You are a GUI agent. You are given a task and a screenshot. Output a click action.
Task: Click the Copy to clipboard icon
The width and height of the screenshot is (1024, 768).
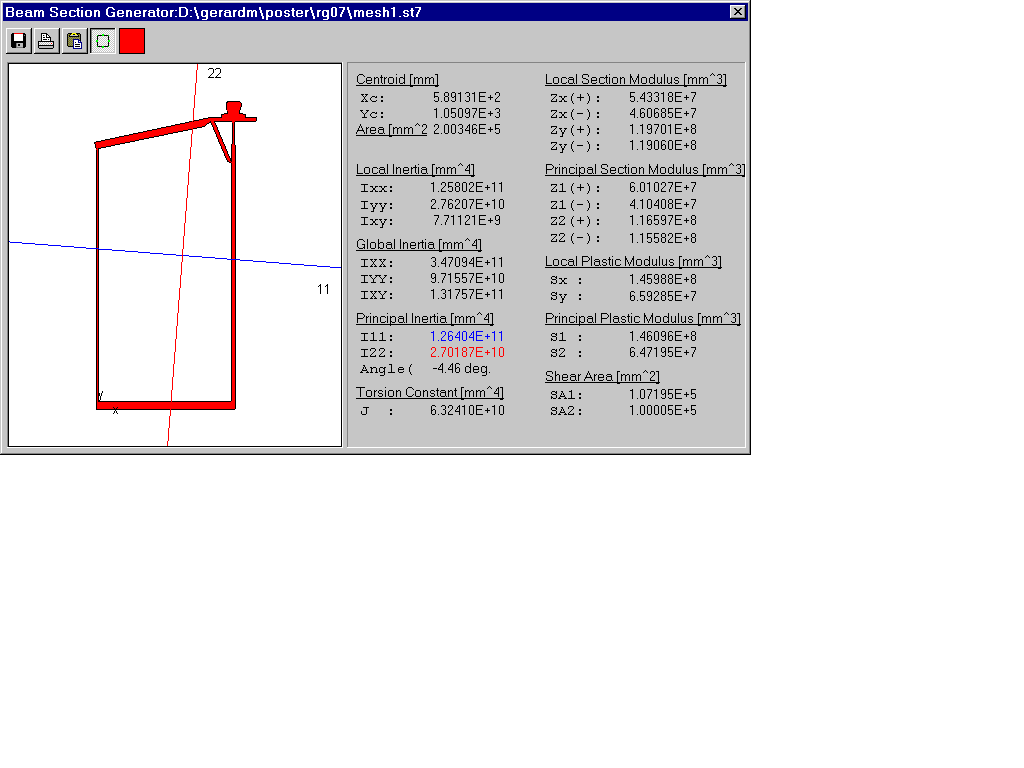coord(75,41)
